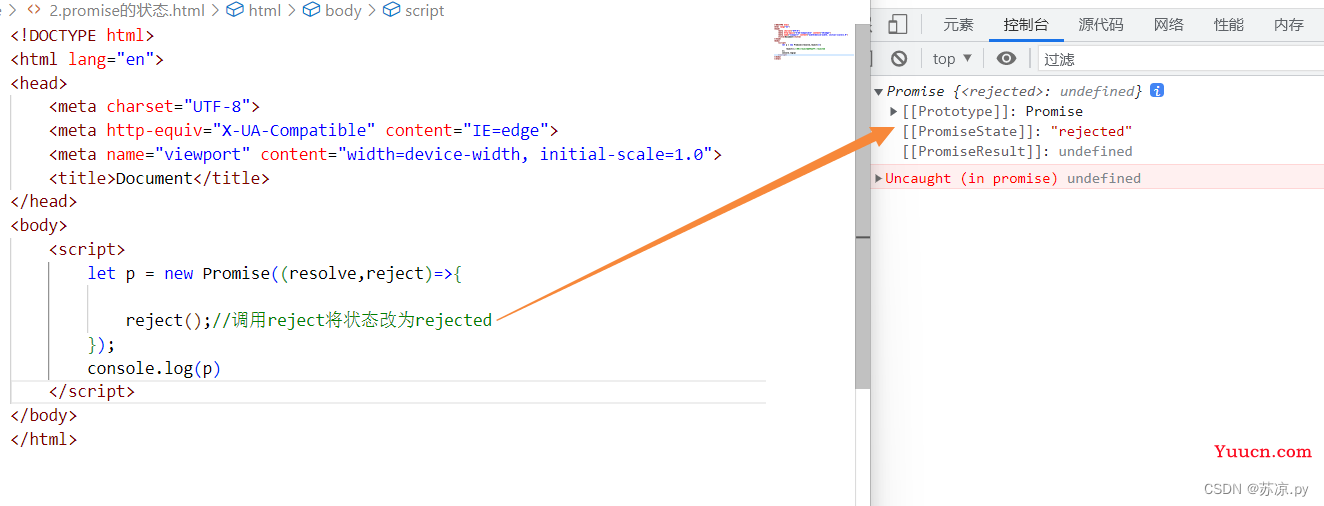The width and height of the screenshot is (1324, 506).
Task: Expand the [[Prototype]]: Promise entry
Action: point(894,111)
